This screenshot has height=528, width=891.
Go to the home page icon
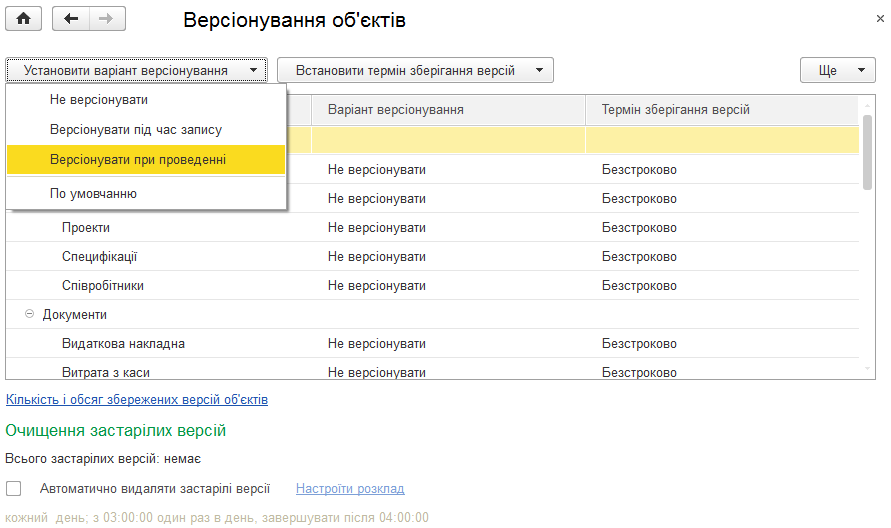23,19
